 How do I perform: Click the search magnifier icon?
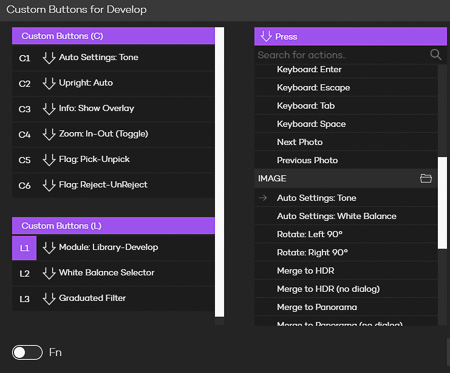(x=435, y=55)
